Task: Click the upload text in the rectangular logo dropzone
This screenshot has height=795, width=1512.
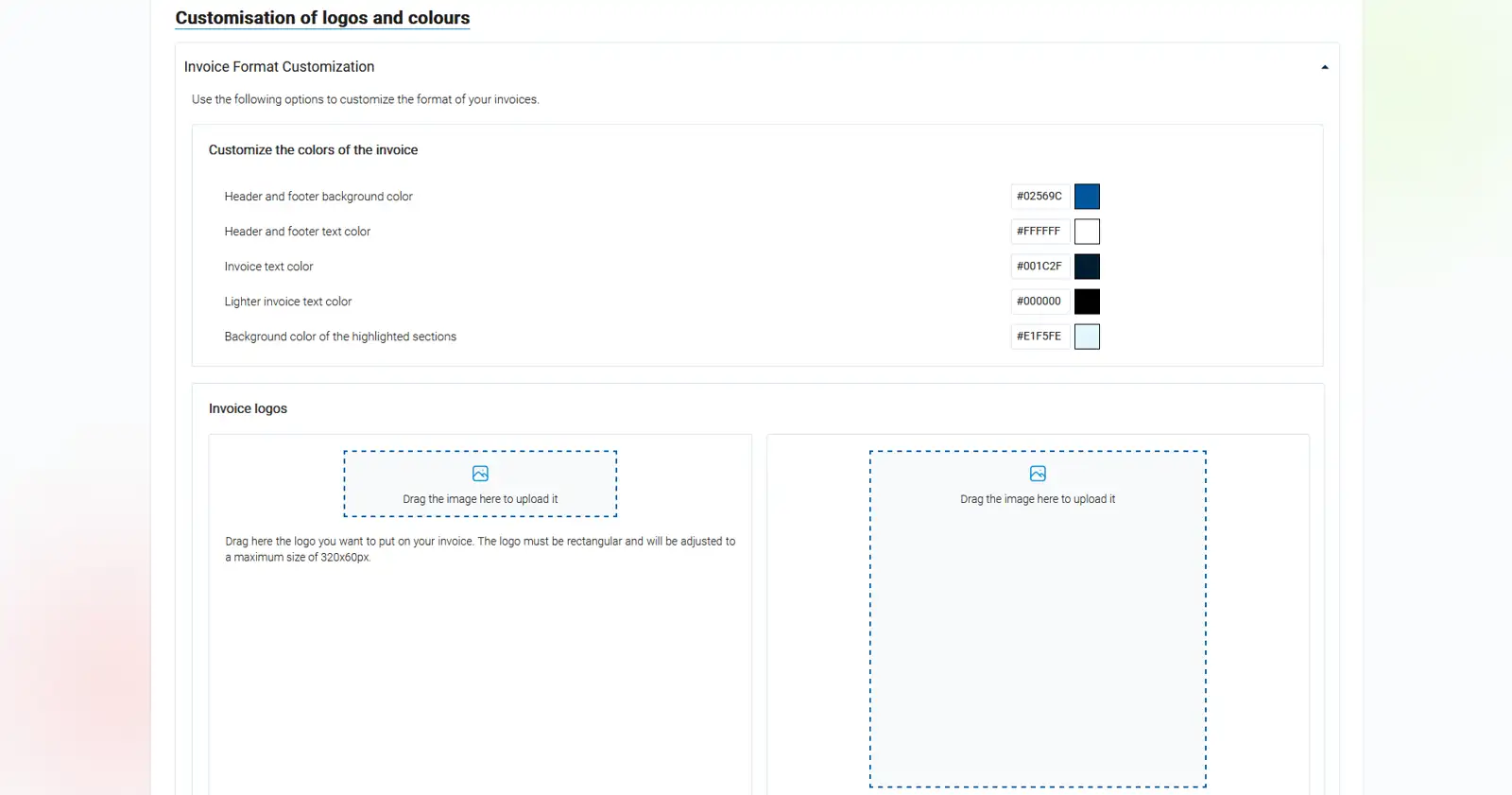Action: coord(480,499)
